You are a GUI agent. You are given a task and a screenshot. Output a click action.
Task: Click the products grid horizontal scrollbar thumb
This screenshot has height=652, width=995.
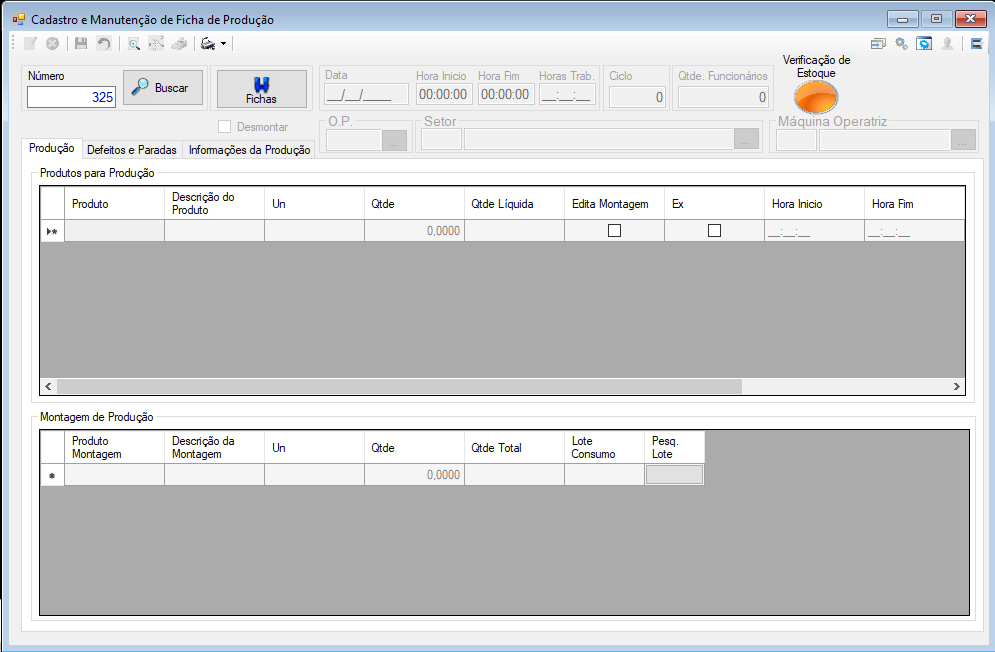coord(399,386)
